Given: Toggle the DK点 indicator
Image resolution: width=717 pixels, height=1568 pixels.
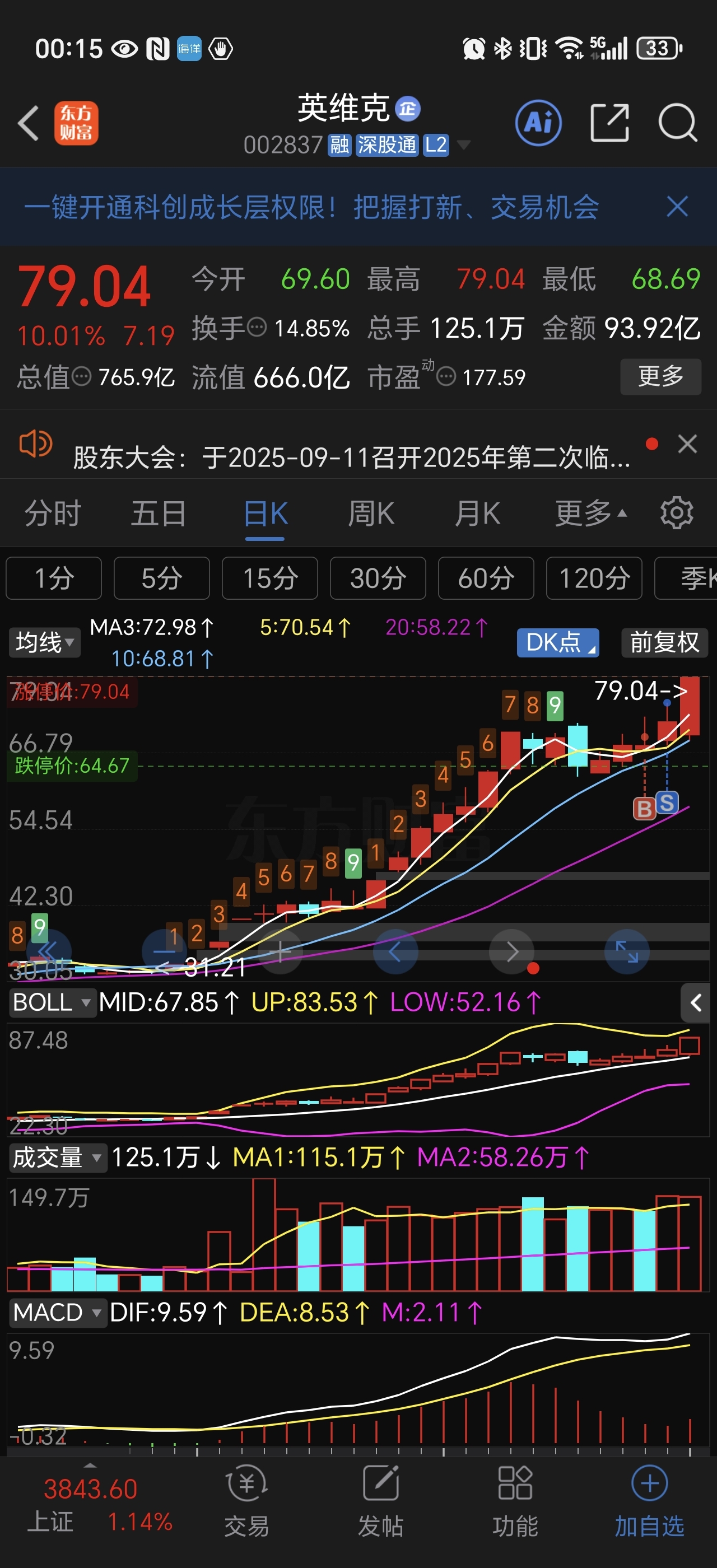Looking at the screenshot, I should (x=558, y=642).
